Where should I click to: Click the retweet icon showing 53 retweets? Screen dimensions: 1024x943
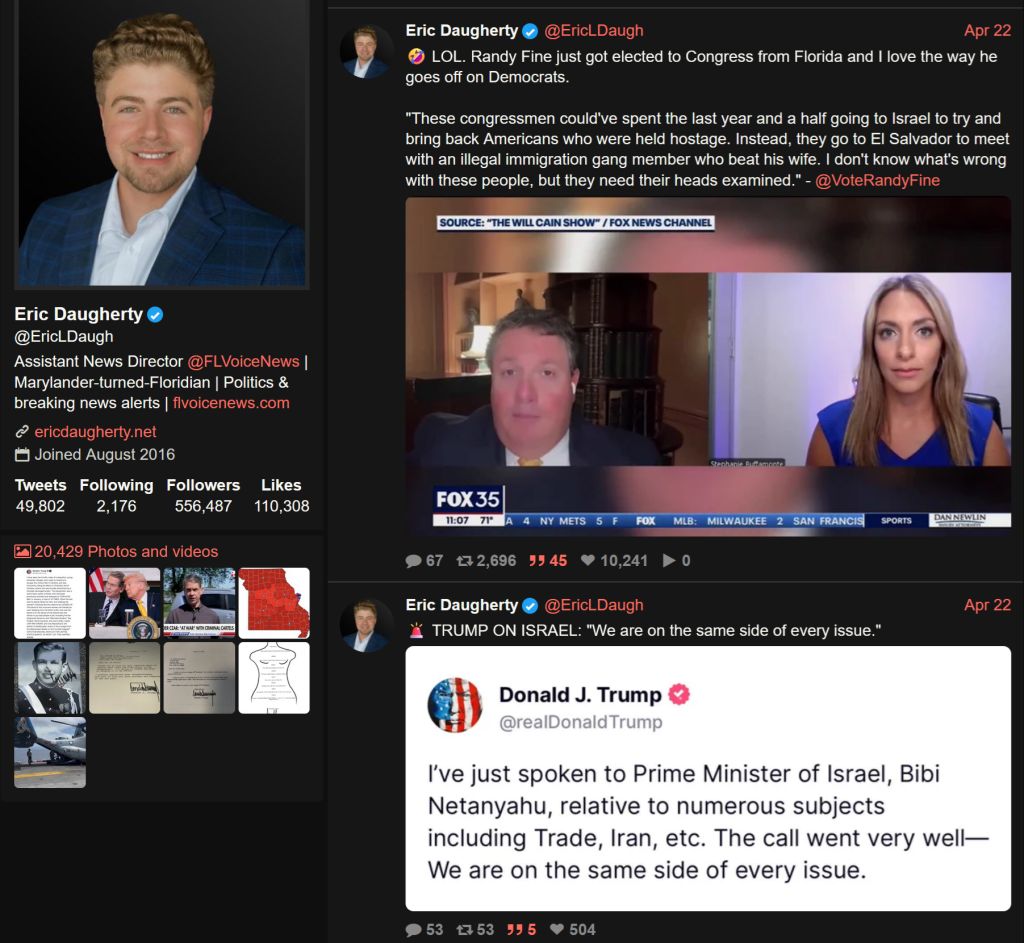[464, 929]
